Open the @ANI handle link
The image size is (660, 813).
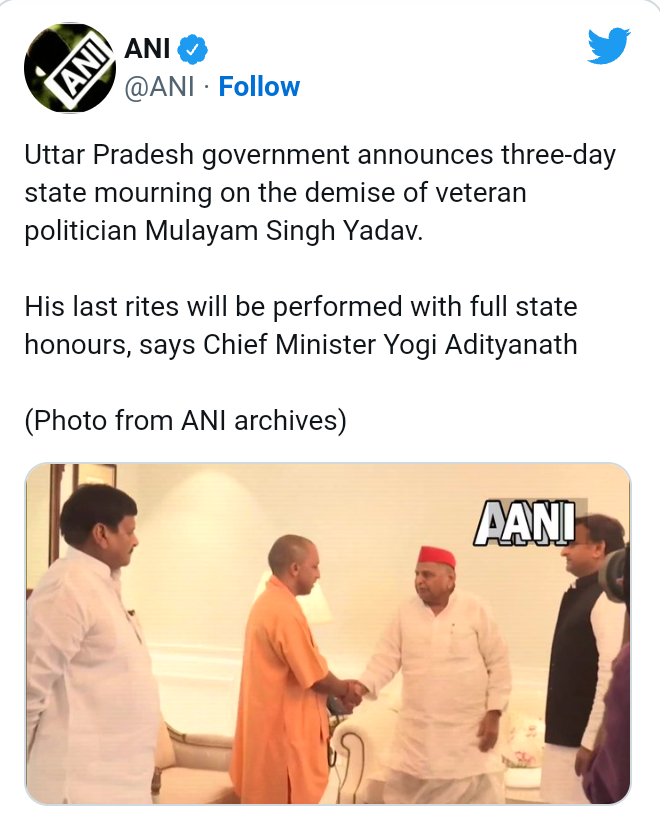pyautogui.click(x=159, y=87)
